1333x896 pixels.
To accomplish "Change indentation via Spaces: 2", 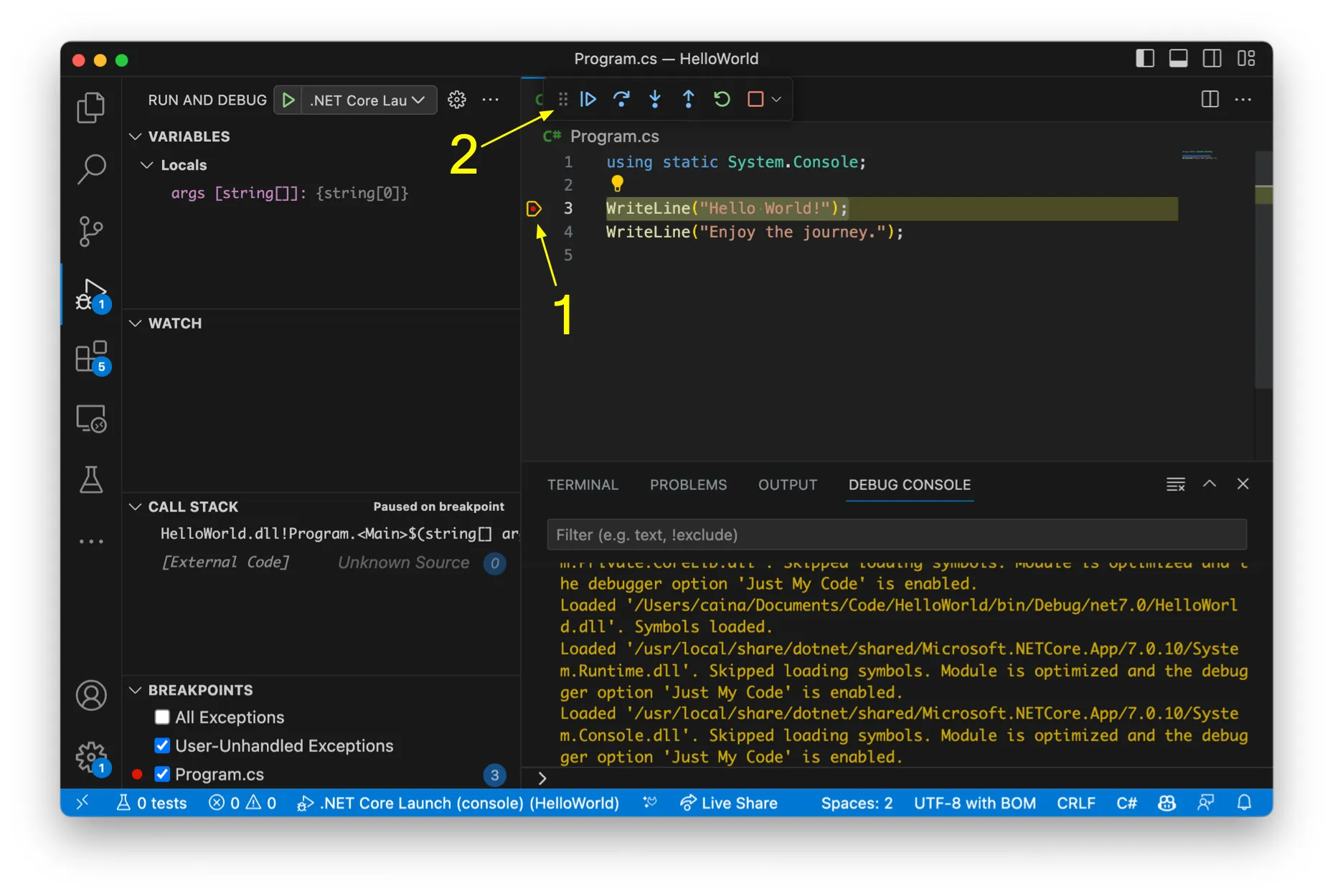I will (857, 803).
